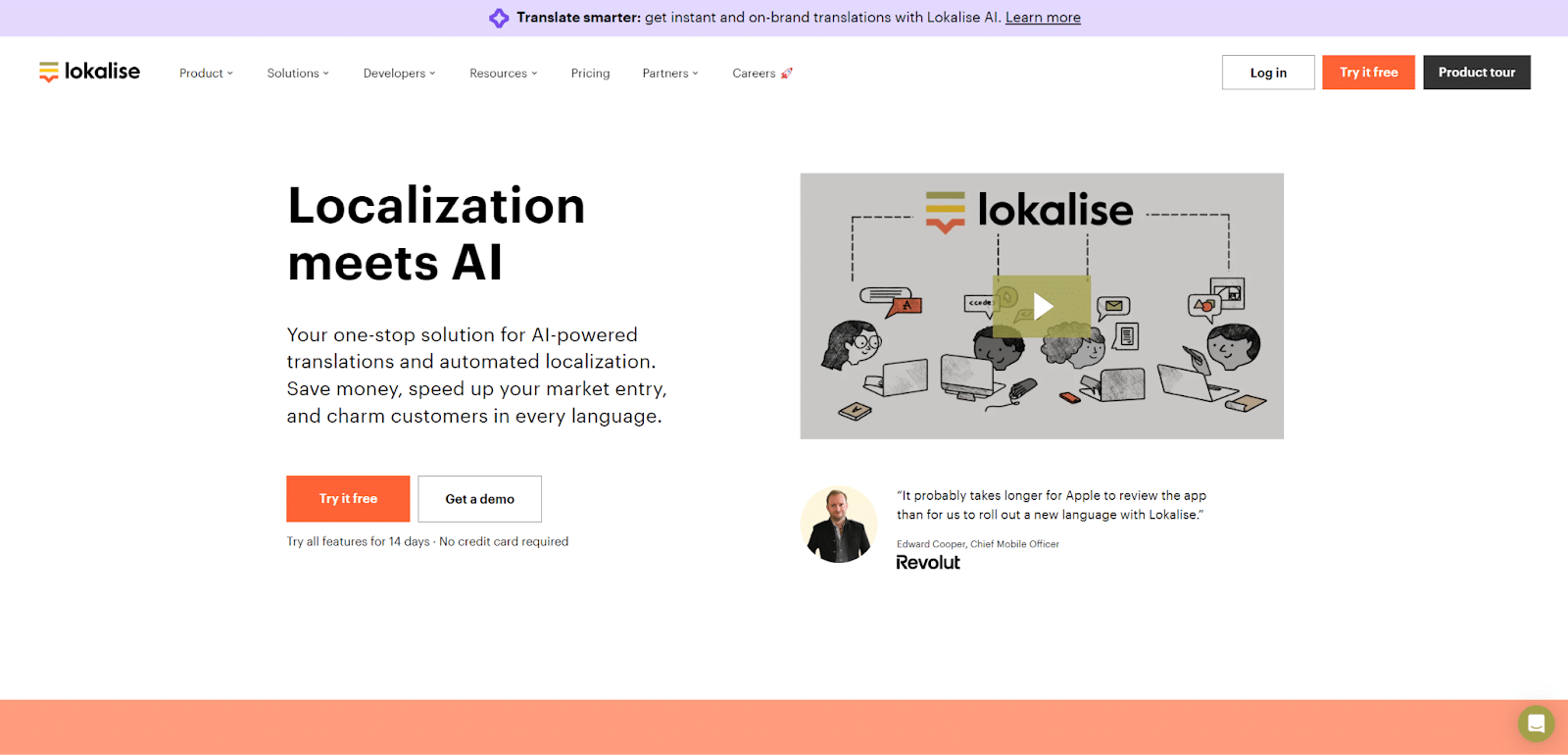Start the Product tour

pos(1477,73)
